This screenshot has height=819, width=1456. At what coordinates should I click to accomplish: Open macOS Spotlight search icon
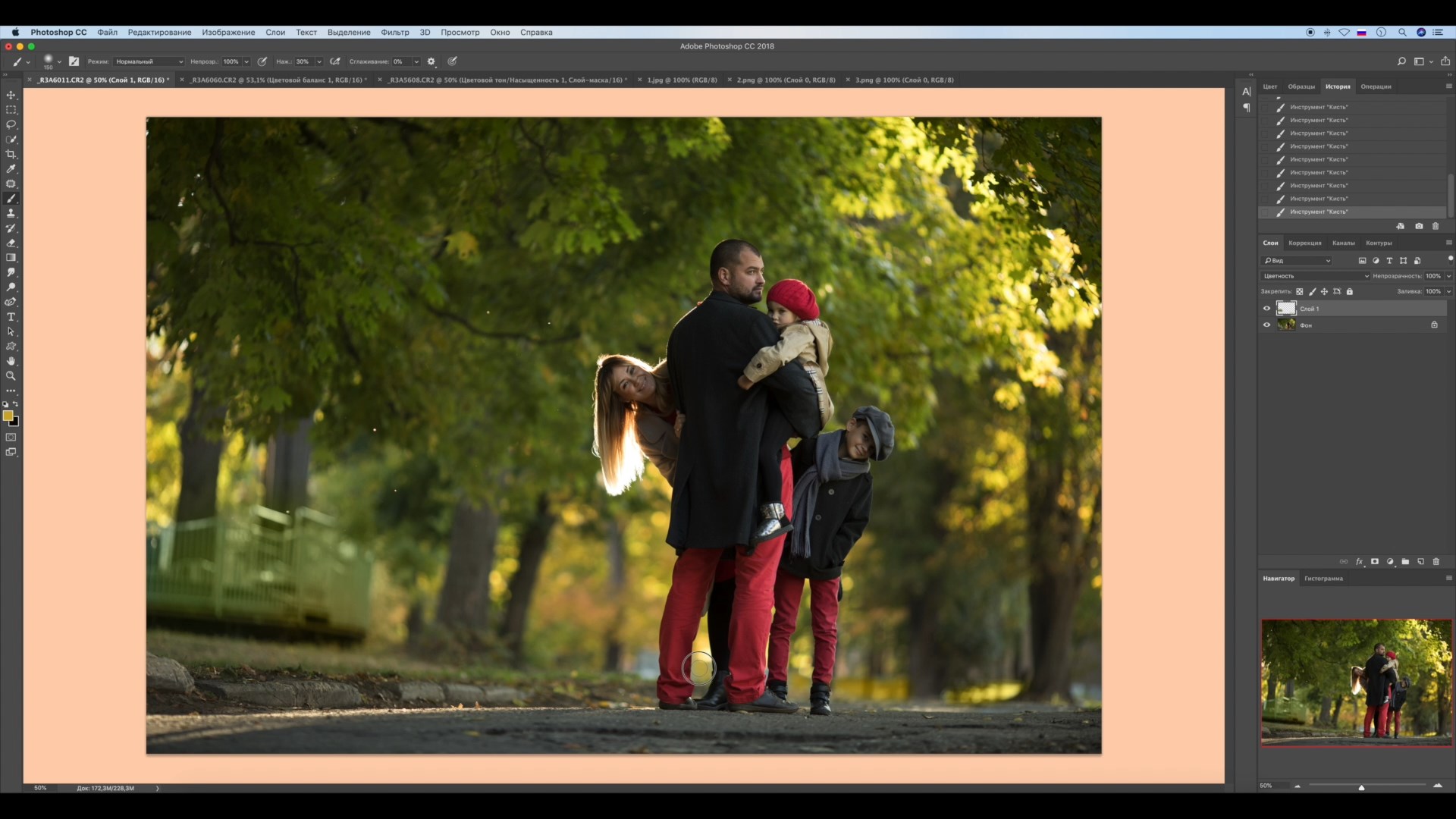point(1402,33)
